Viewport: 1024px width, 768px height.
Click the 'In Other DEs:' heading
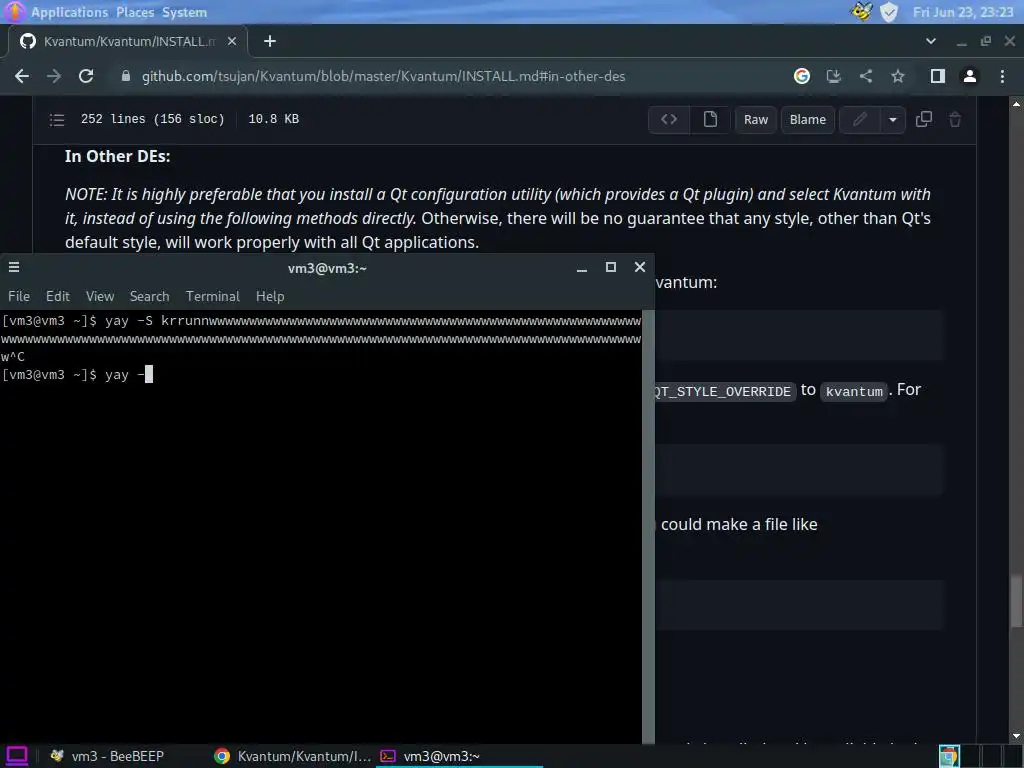click(118, 157)
